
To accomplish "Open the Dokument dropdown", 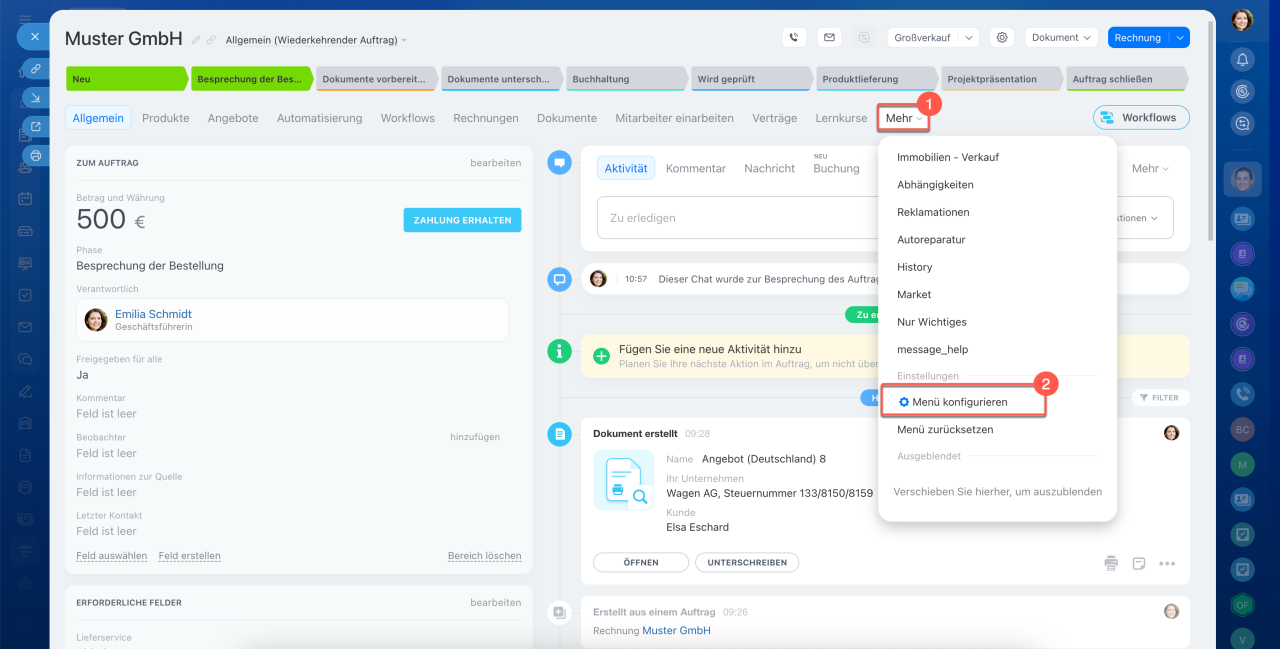I will [x=1061, y=38].
